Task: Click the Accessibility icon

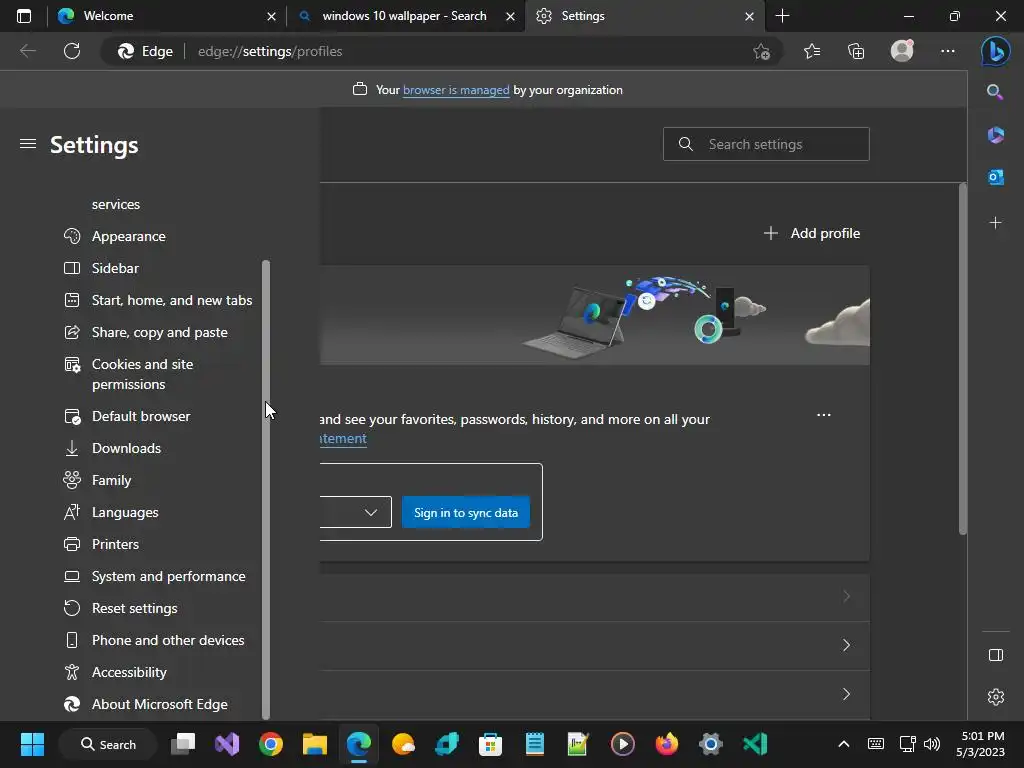Action: pos(72,672)
